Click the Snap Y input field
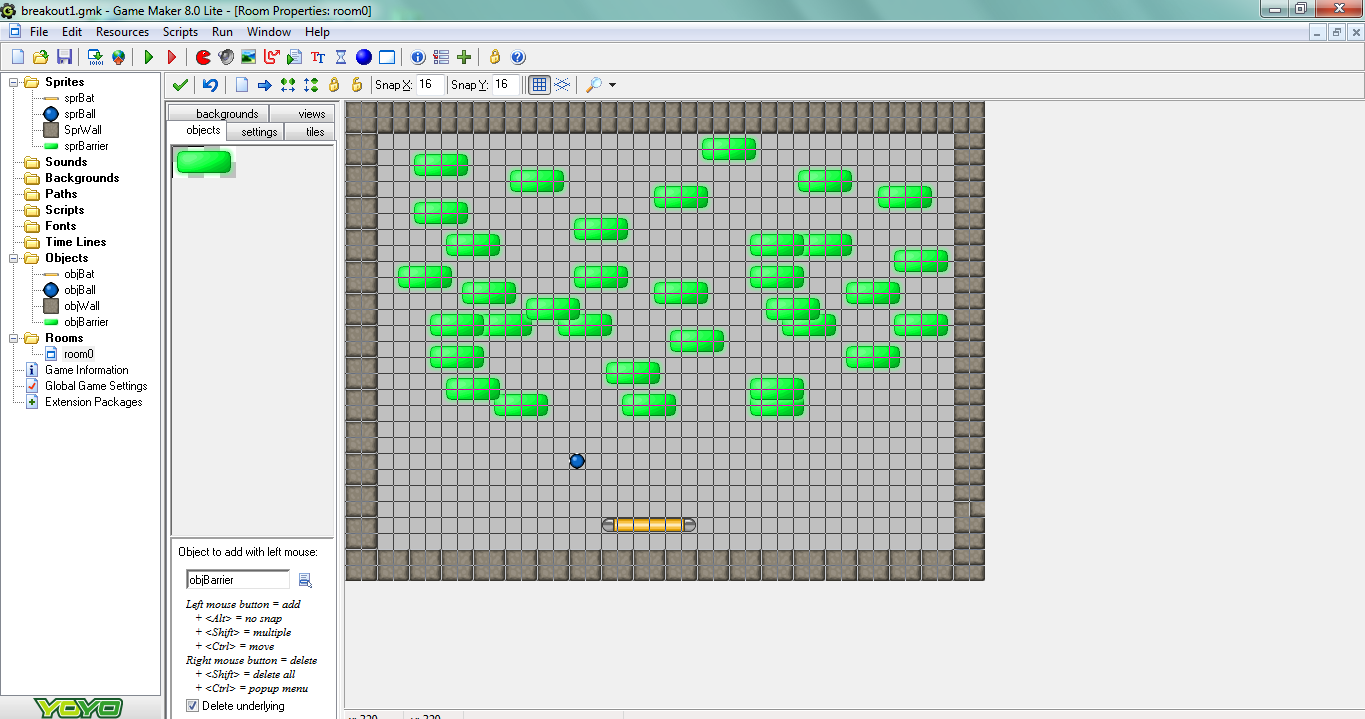The height and width of the screenshot is (719, 1365). click(x=507, y=85)
